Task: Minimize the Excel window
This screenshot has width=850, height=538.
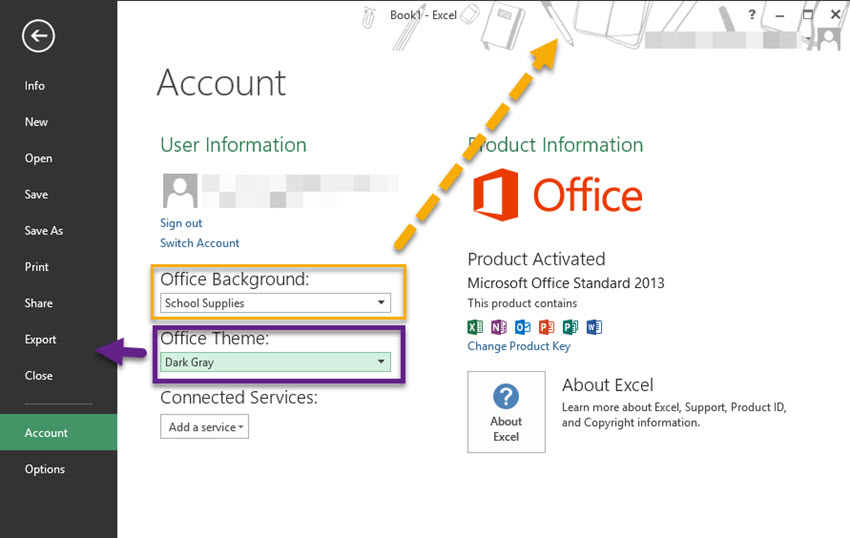Action: coord(780,15)
